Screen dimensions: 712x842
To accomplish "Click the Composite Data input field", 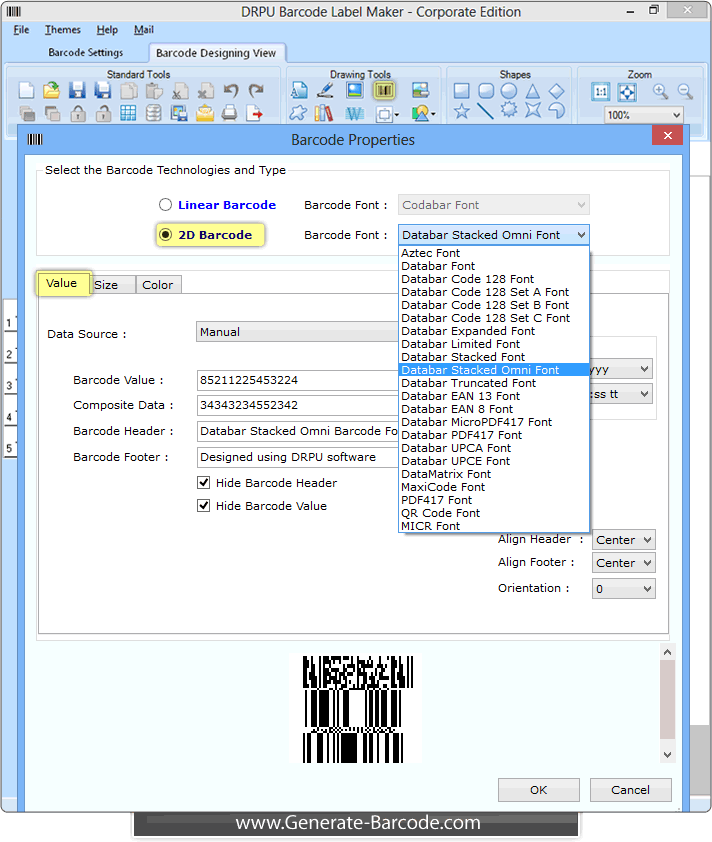I will tap(297, 405).
